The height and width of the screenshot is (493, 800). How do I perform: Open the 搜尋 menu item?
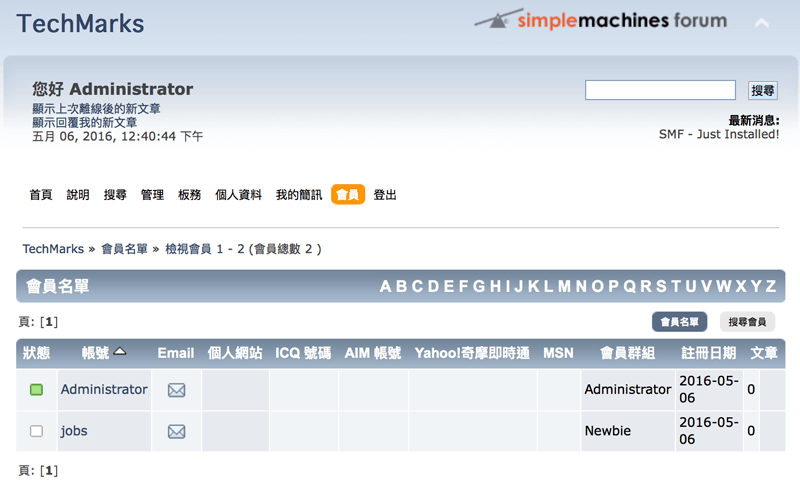115,195
